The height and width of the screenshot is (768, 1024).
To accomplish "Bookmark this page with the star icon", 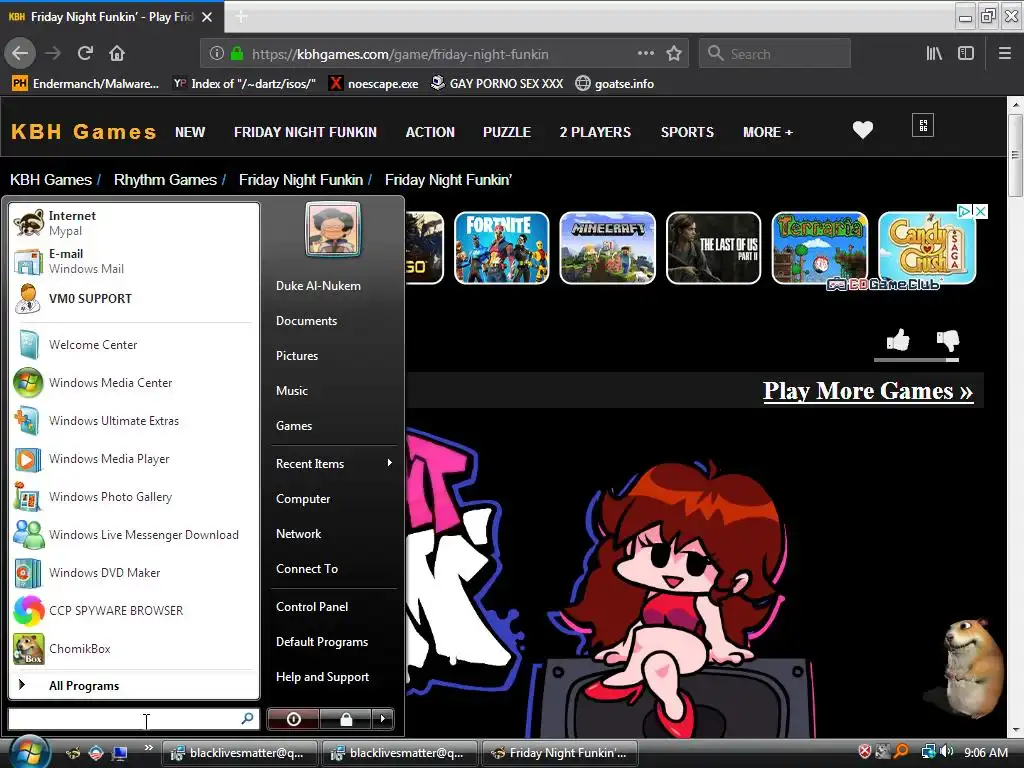I will coord(674,54).
